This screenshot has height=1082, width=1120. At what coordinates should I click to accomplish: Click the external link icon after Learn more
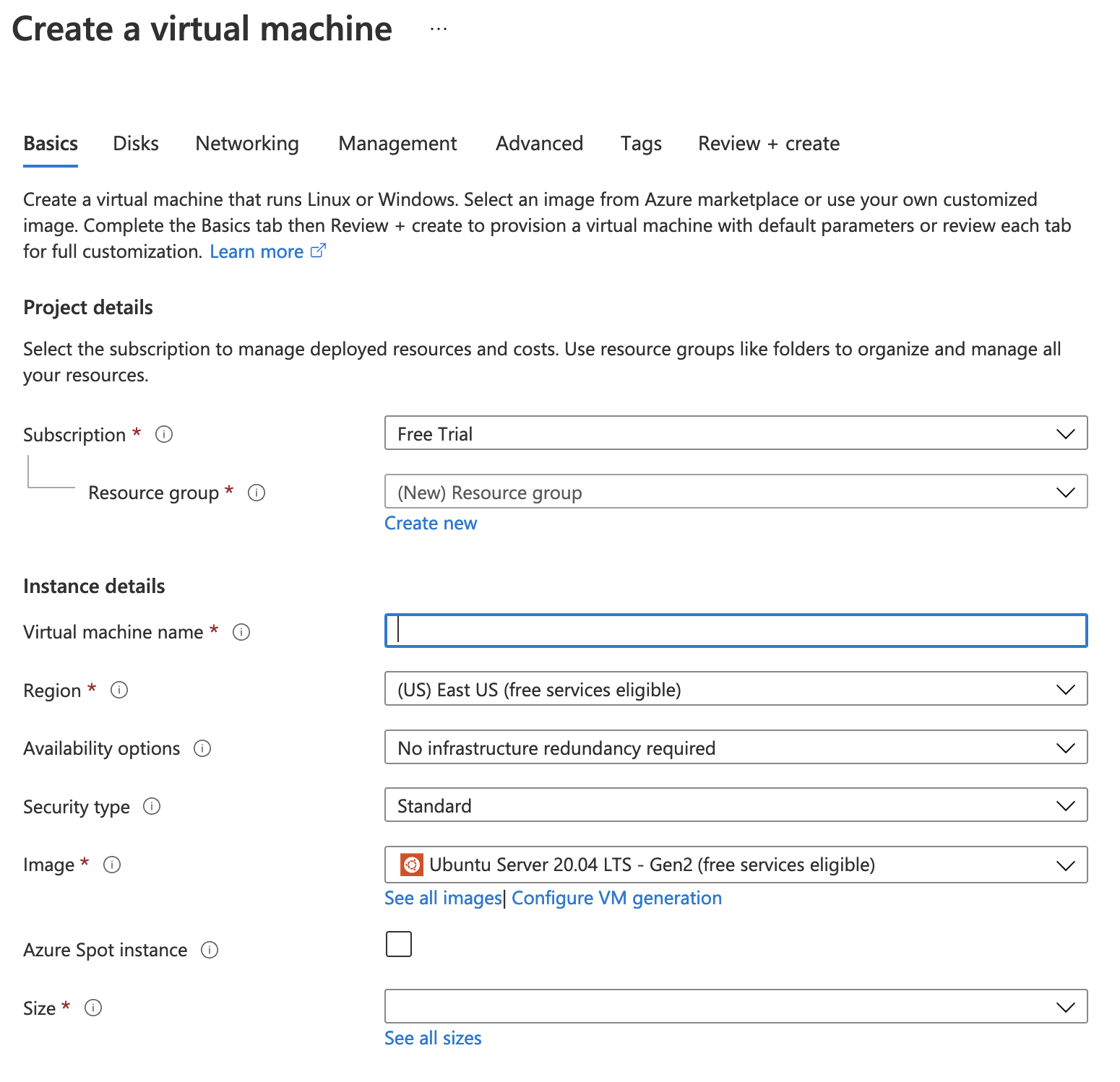click(x=318, y=251)
